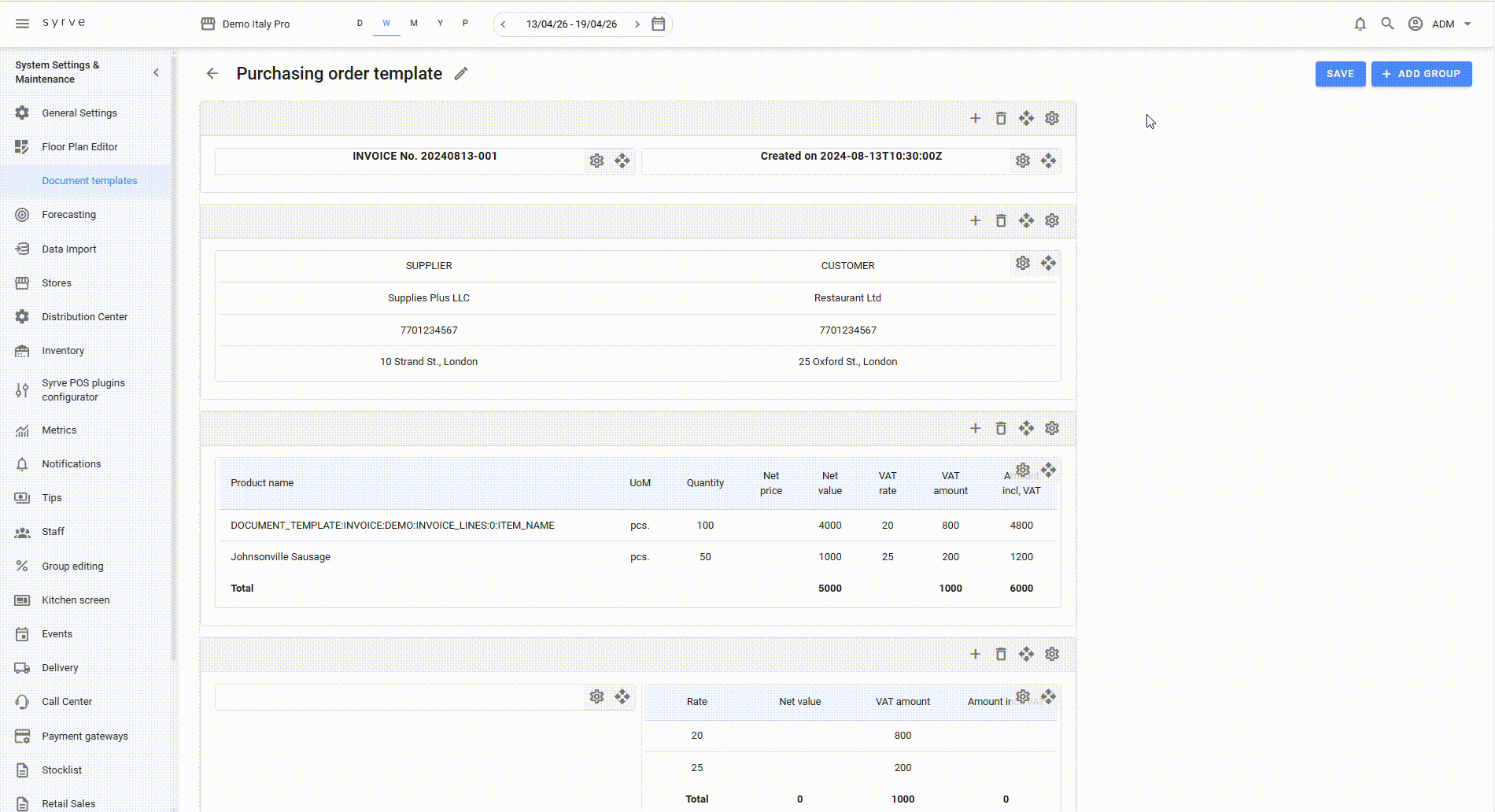Image resolution: width=1495 pixels, height=812 pixels.
Task: Delete the product lines group
Action: pyautogui.click(x=1001, y=428)
